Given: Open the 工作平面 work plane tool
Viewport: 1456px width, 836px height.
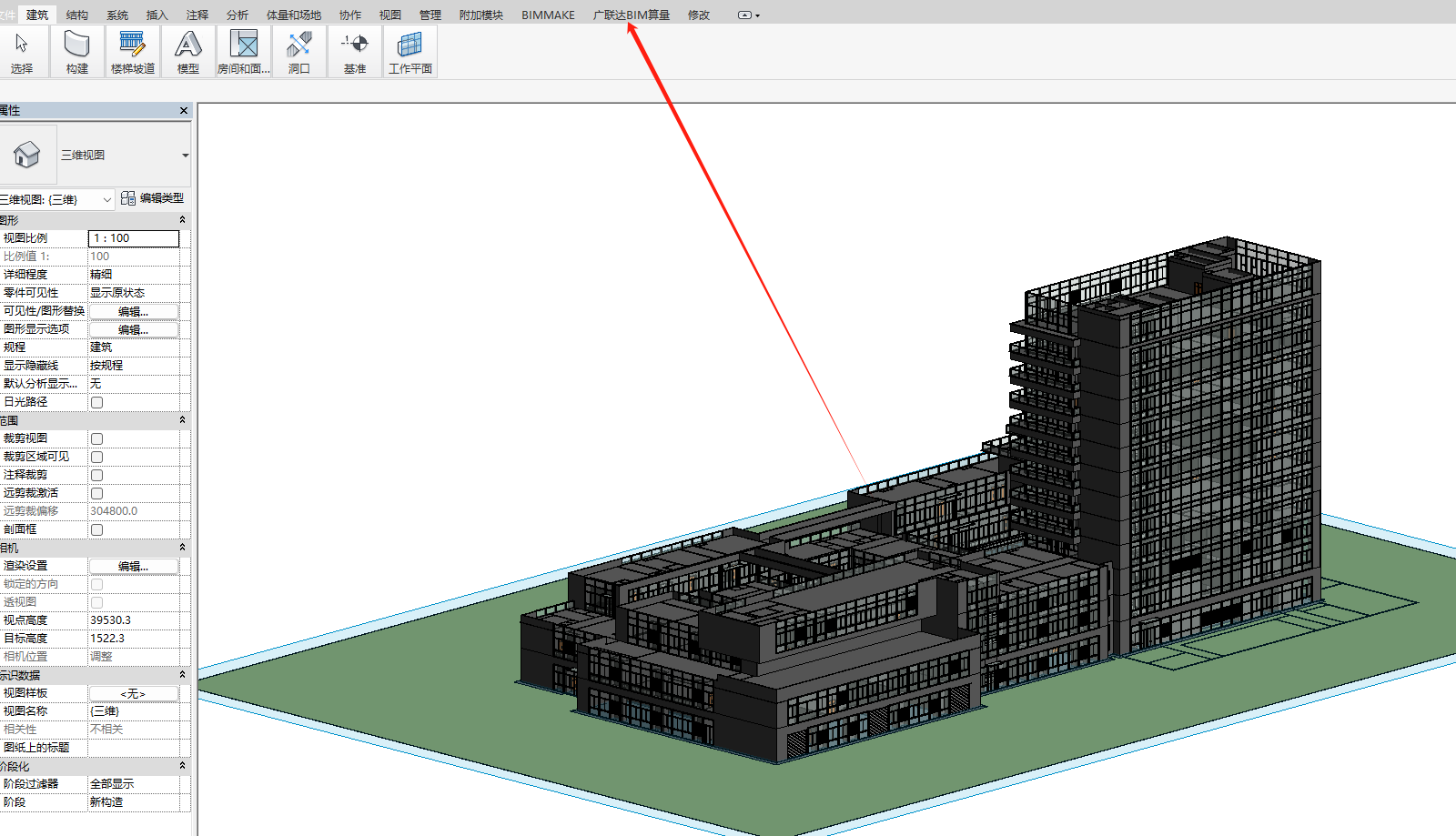Looking at the screenshot, I should point(410,52).
